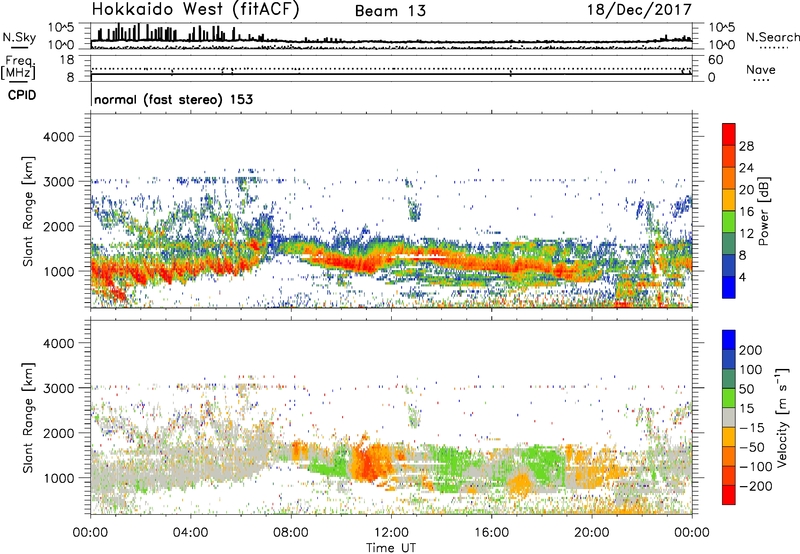
Task: Click the red-orange velocity patch near 11:00 UT
Action: tap(369, 462)
